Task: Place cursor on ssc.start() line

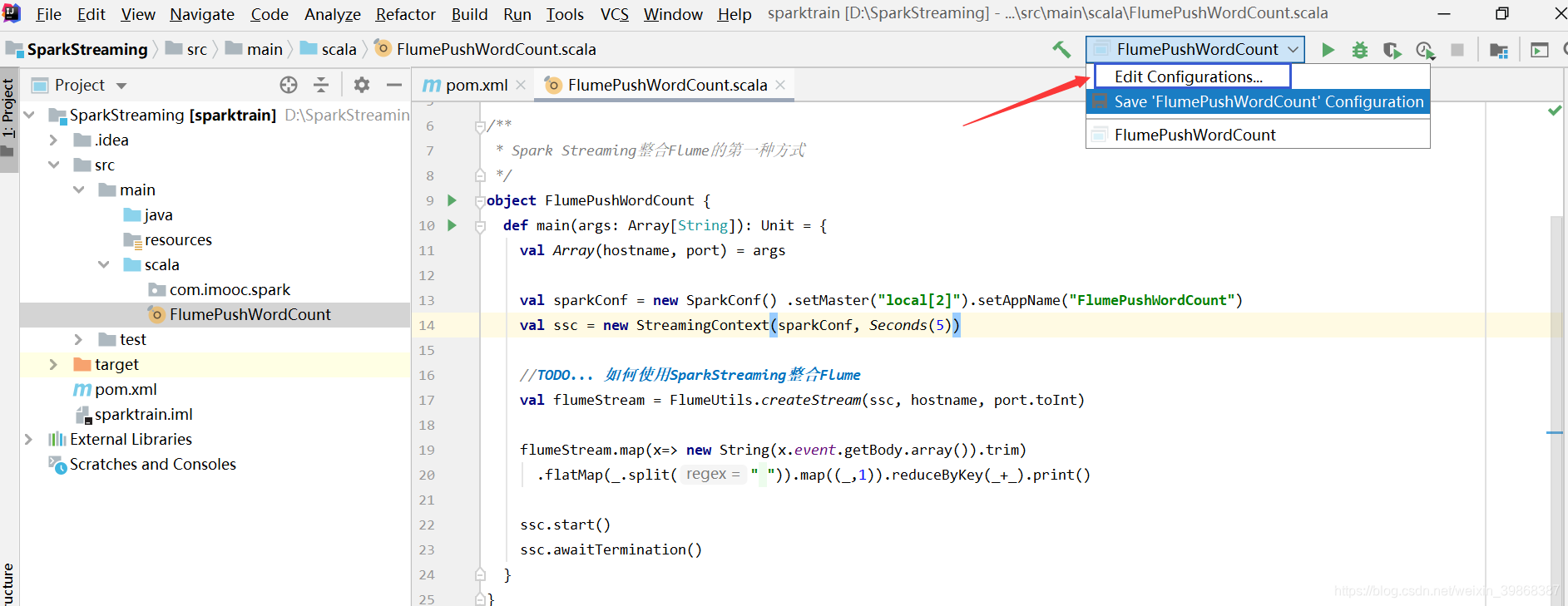Action: [565, 525]
